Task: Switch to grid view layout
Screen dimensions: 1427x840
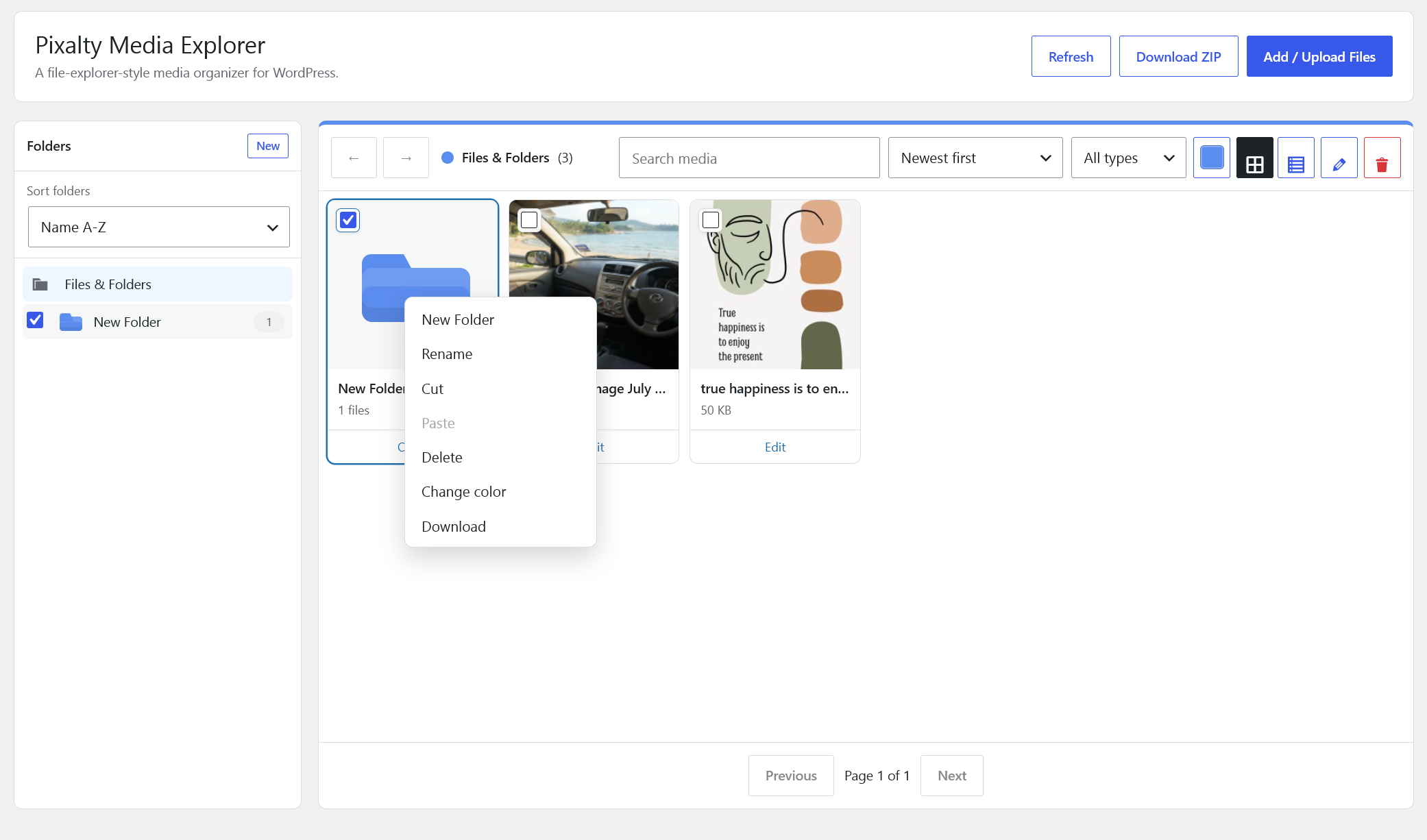Action: 1254,158
